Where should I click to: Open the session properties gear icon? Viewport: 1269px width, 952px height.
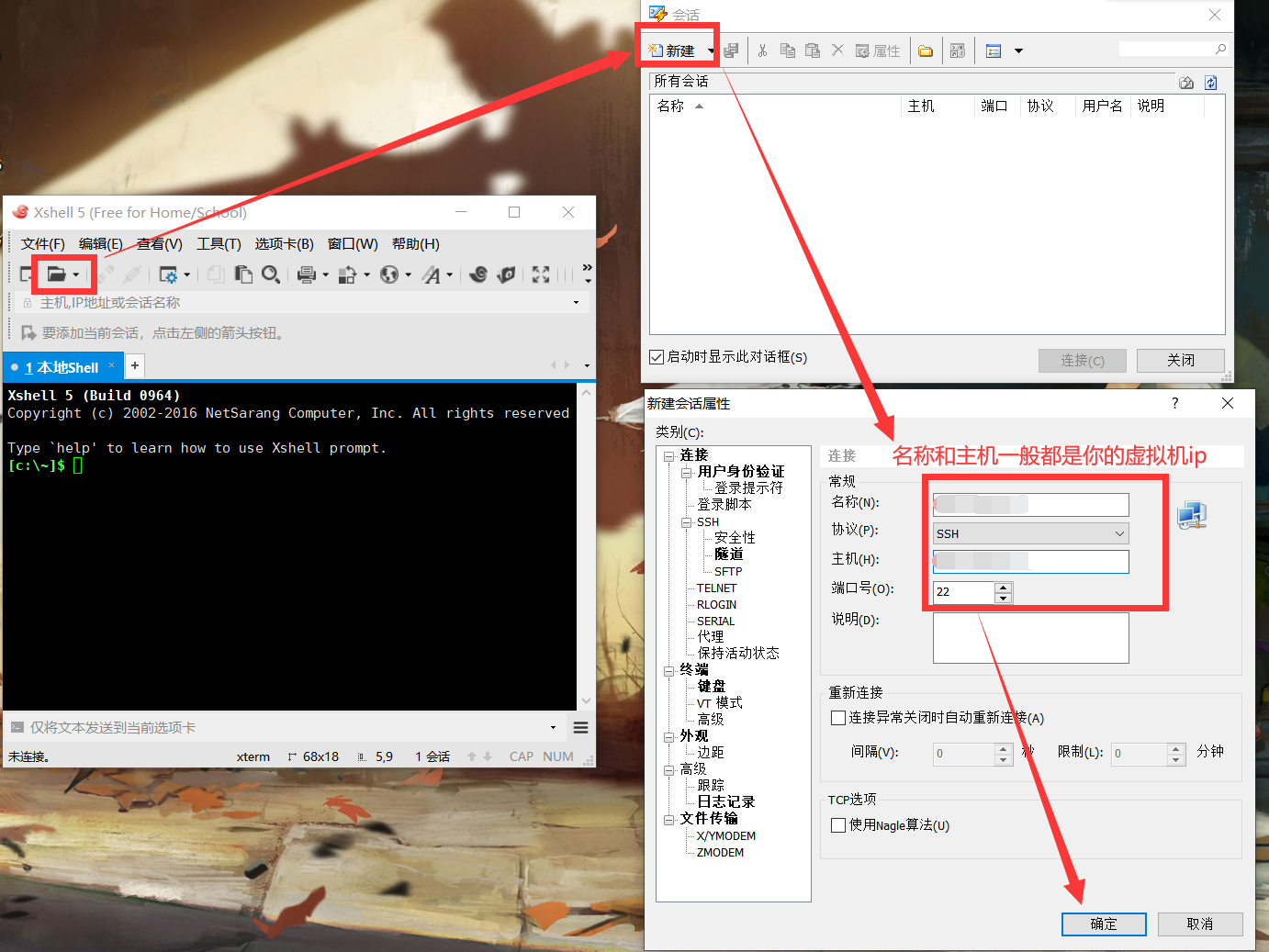pos(168,274)
